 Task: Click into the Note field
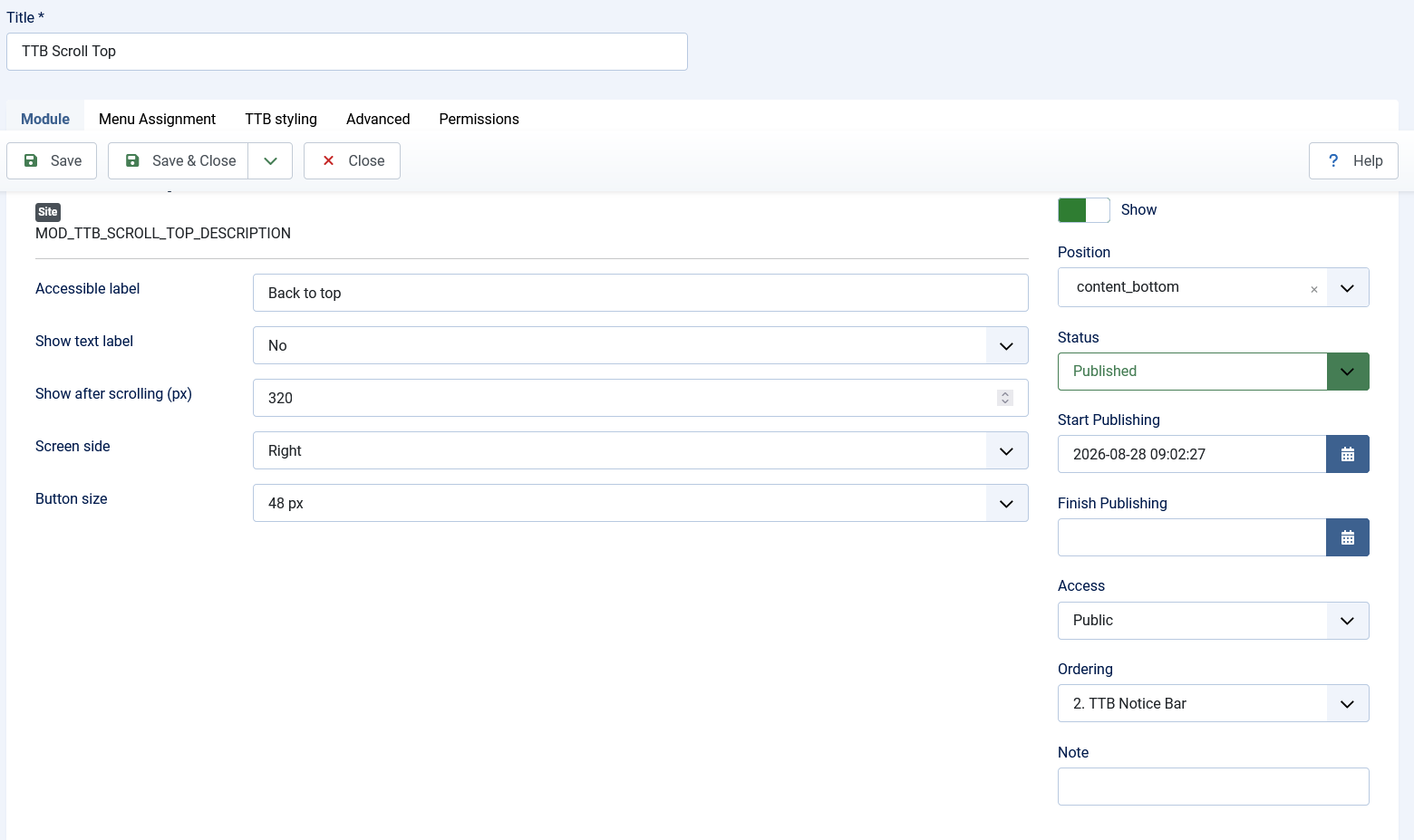coord(1213,787)
